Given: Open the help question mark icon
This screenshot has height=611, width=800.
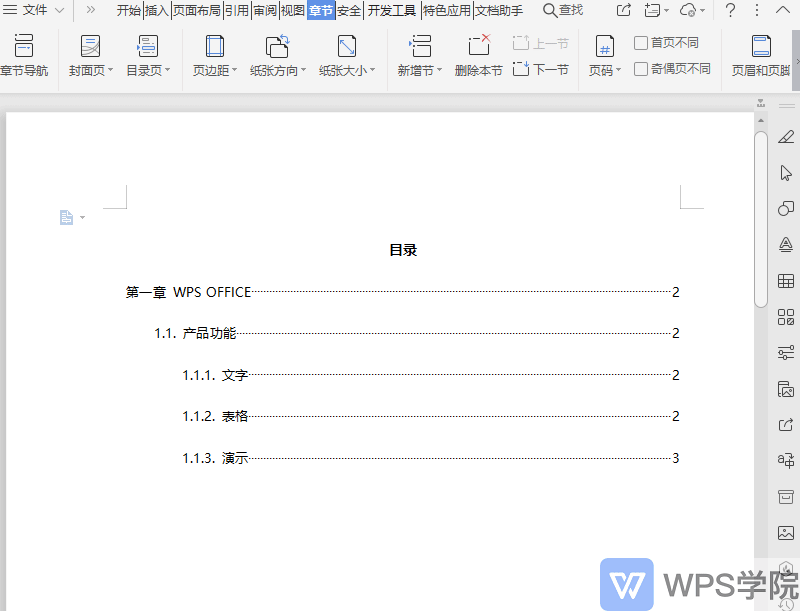Looking at the screenshot, I should (731, 10).
